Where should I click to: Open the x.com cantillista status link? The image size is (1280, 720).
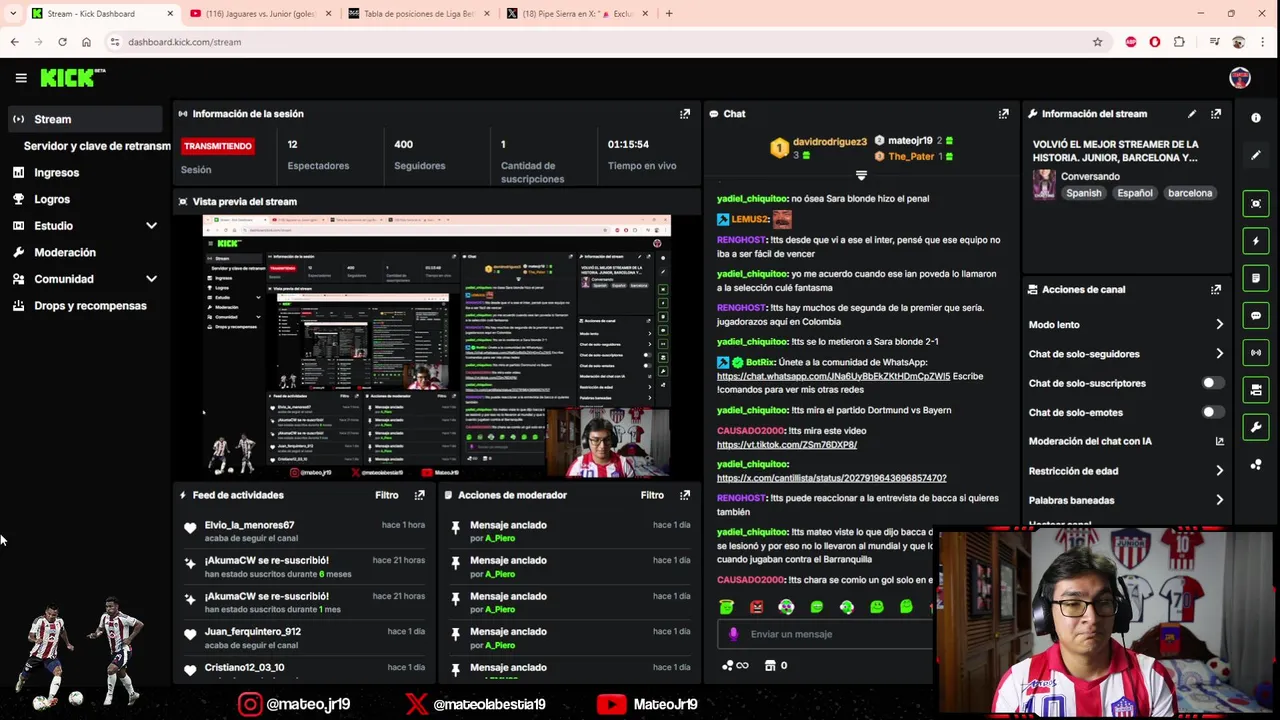pos(831,478)
